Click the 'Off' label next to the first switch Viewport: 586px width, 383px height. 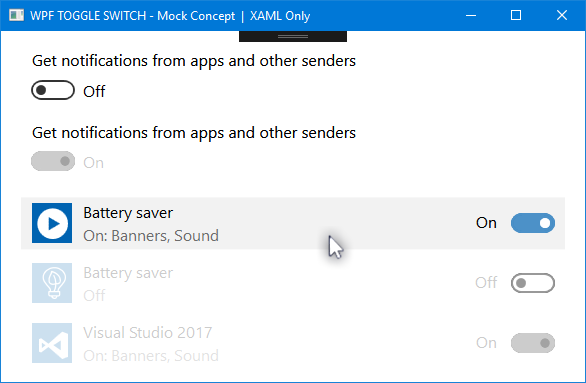[94, 92]
